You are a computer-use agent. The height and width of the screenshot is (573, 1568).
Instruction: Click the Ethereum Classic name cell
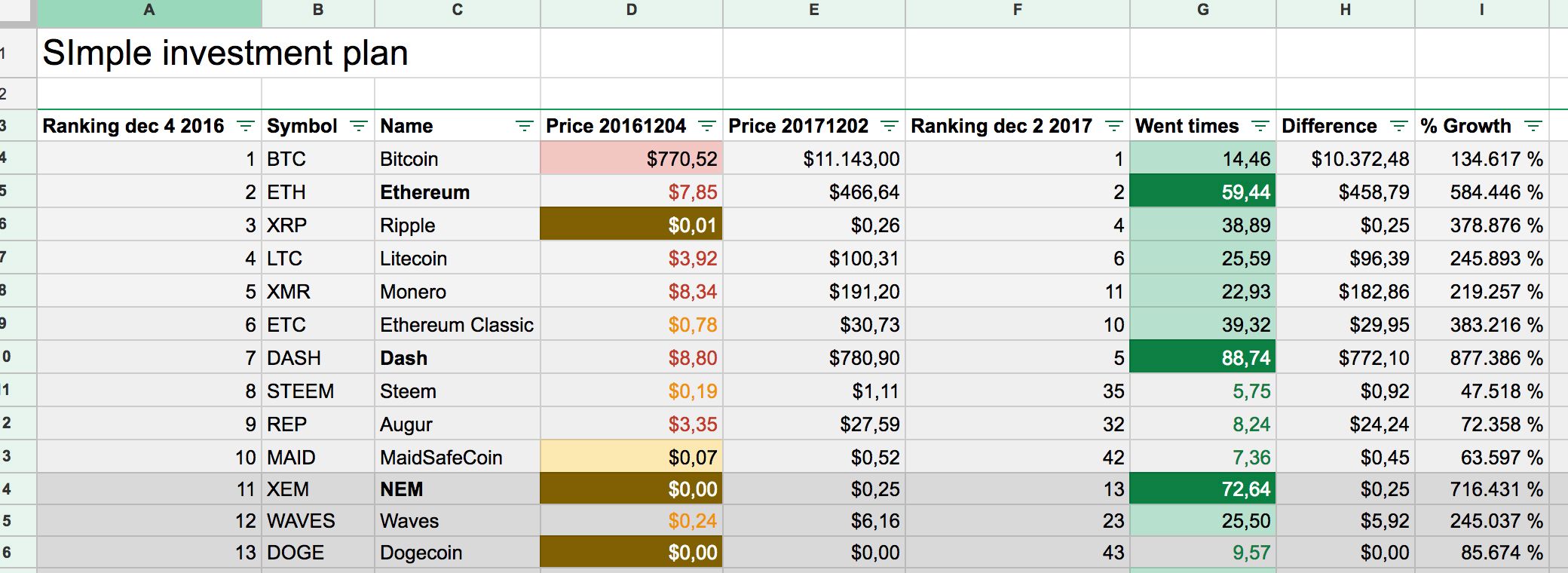pos(458,325)
